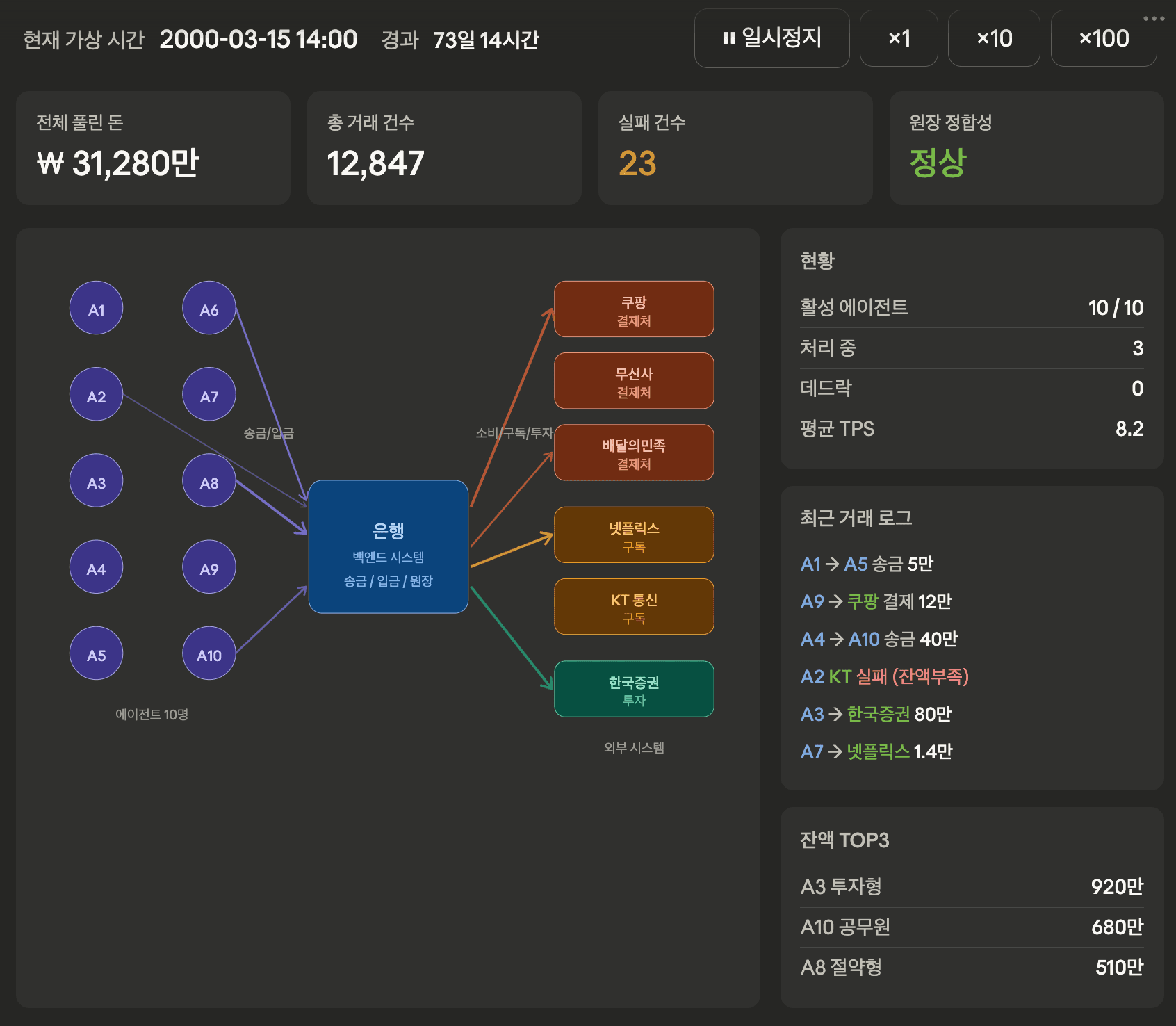Select agent node A7
Viewport: 1176px width, 1026px height.
point(209,394)
